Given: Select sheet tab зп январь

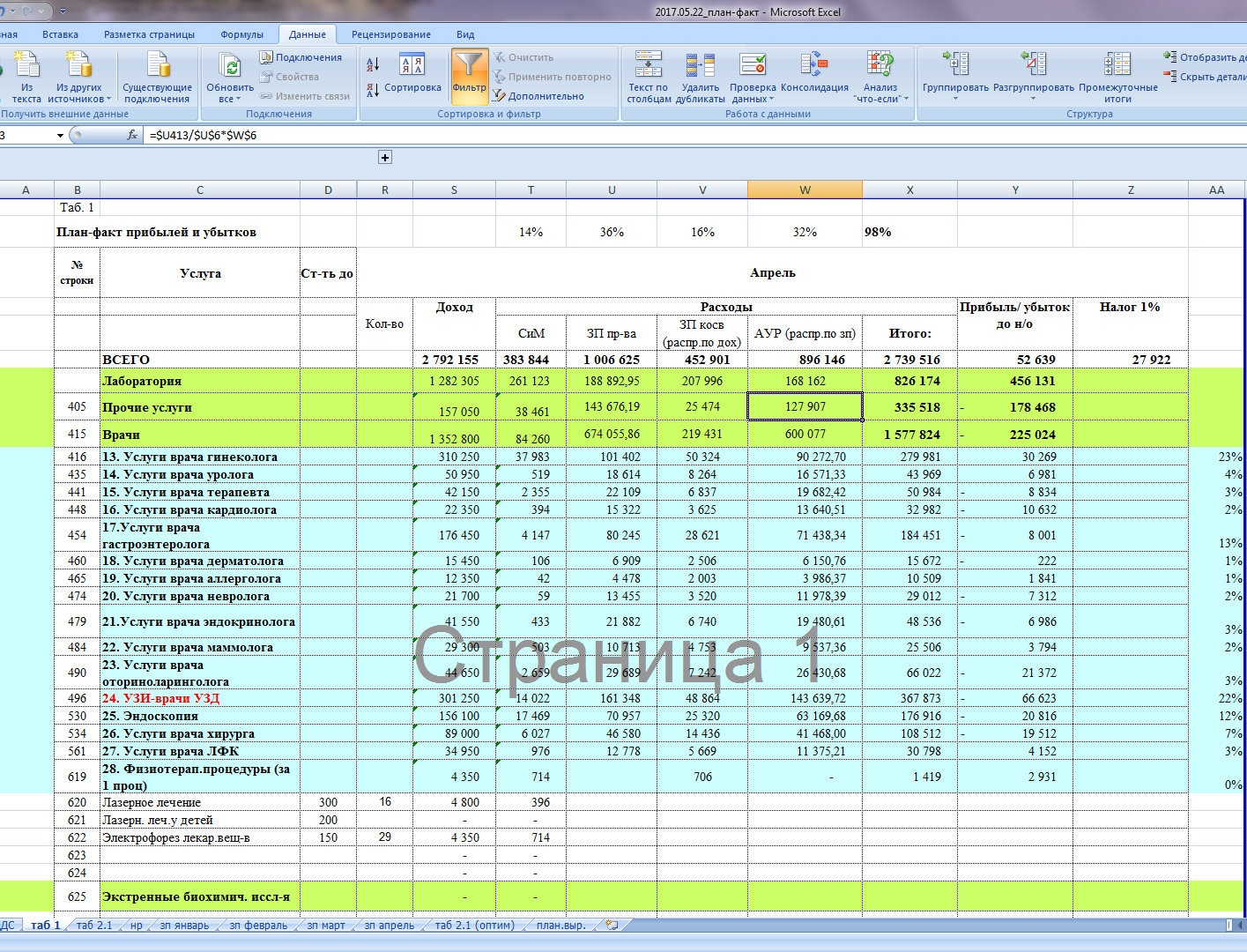Looking at the screenshot, I should pyautogui.click(x=184, y=925).
